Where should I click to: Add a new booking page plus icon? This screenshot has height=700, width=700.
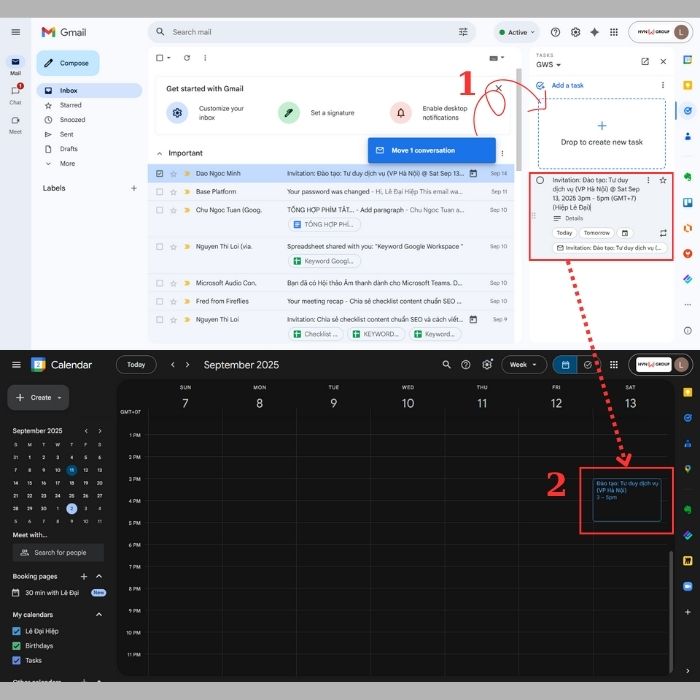coord(83,576)
